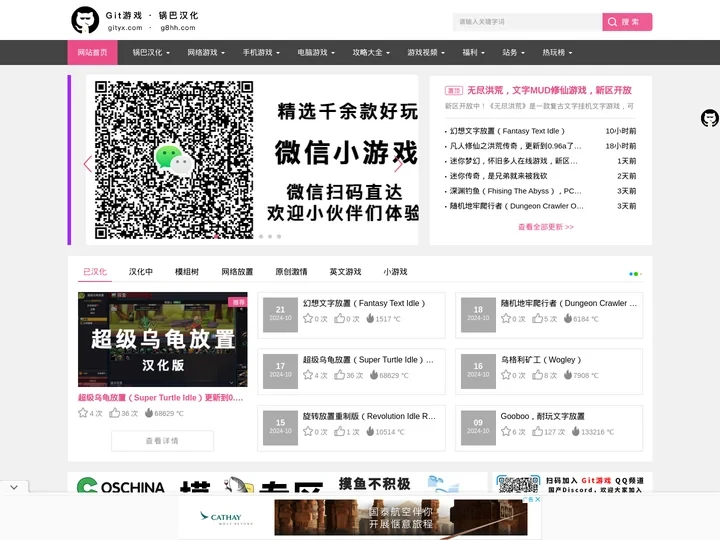Like the featured 超级乌龟放置 post thumbs-up
Screen dimensions: 720x540
click(114, 413)
